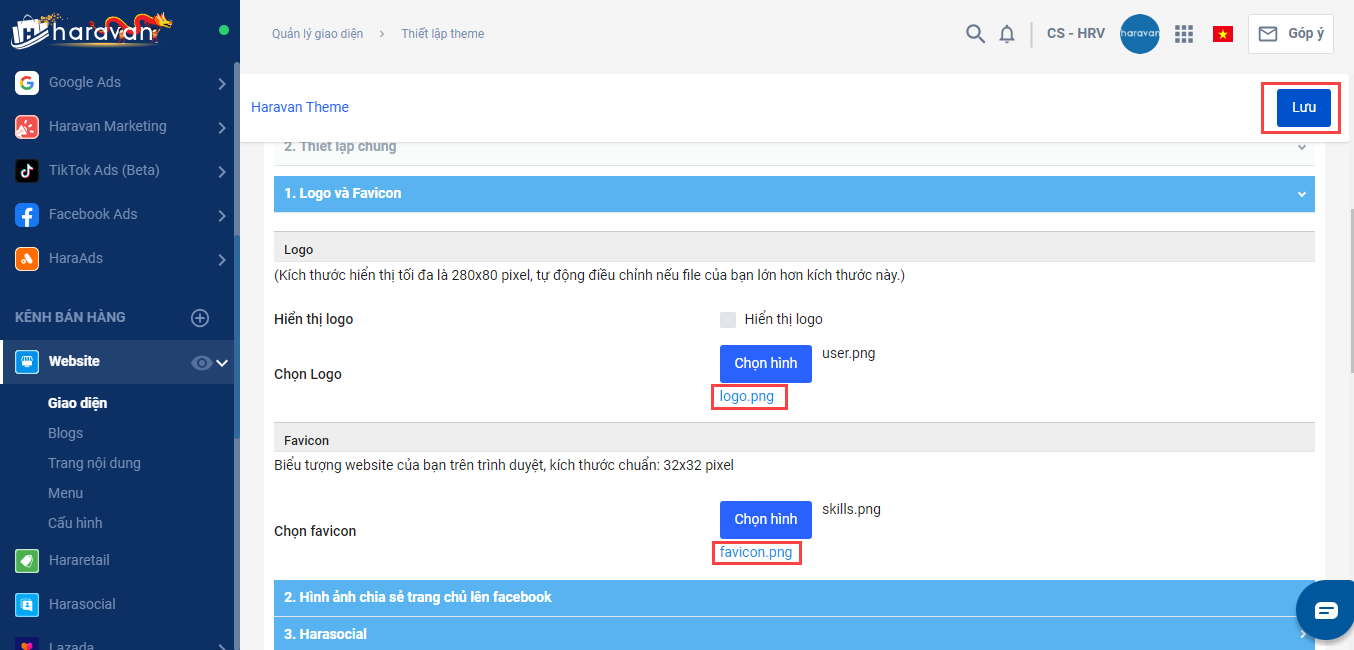1354x650 pixels.
Task: Open Cấu hình menu item
Action: pyautogui.click(x=75, y=523)
